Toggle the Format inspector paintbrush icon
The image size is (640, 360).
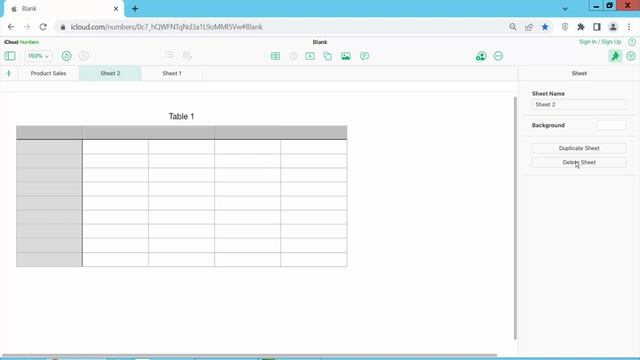tap(615, 56)
